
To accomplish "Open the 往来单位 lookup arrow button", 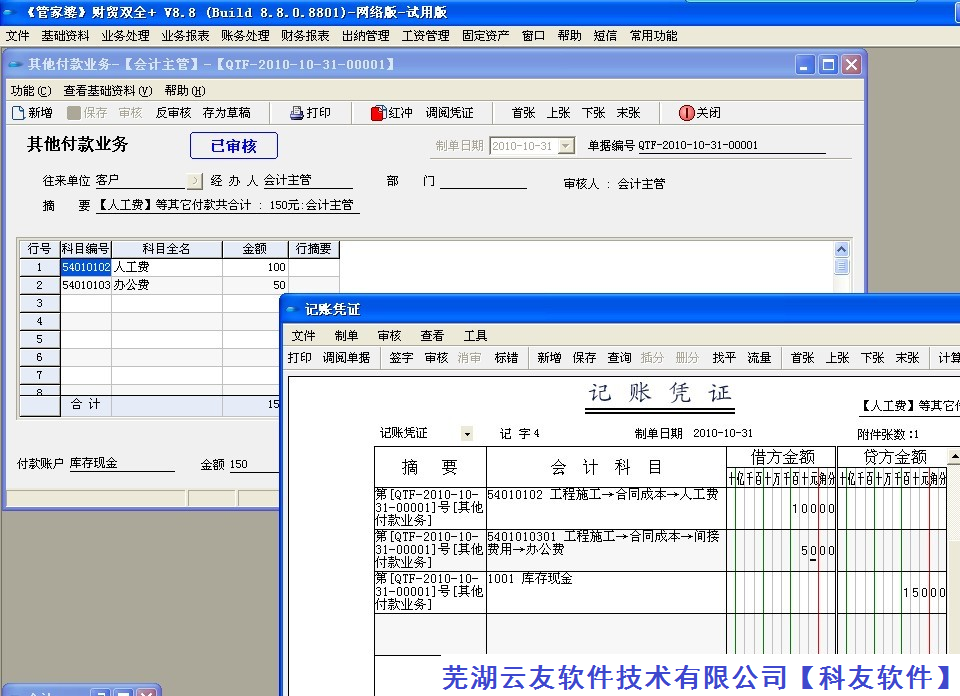I will click(195, 181).
